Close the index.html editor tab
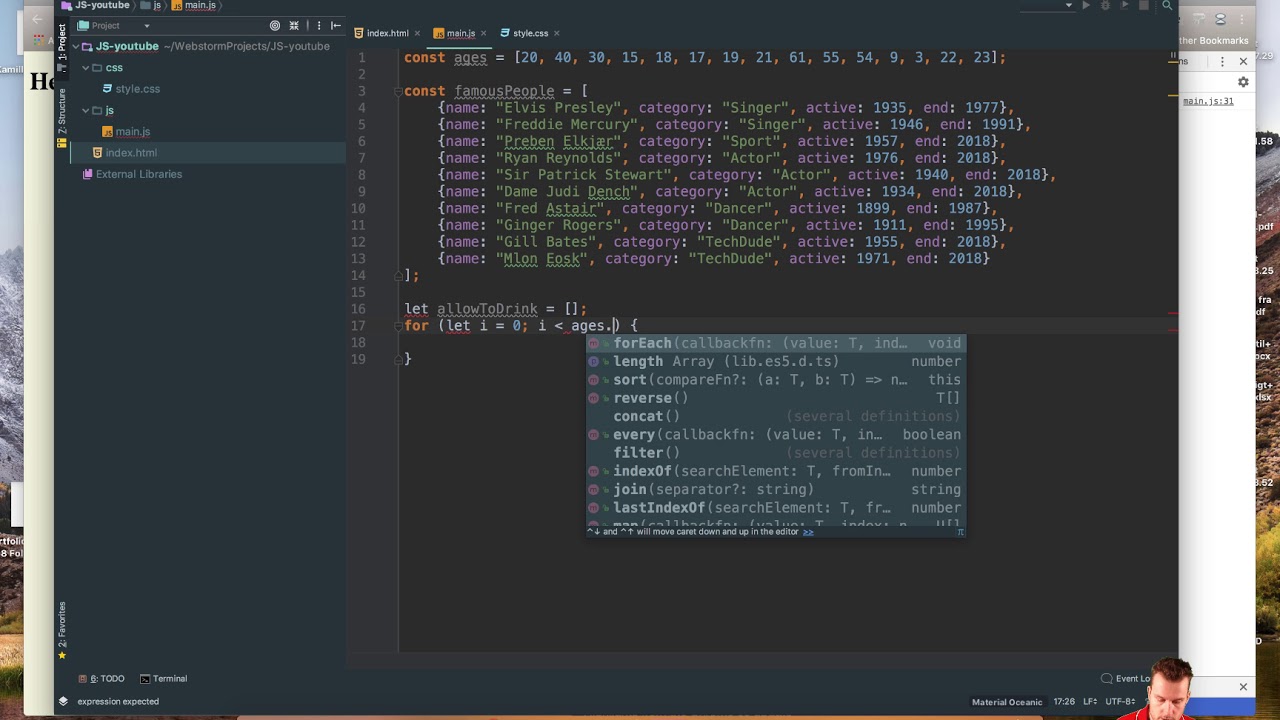 pos(417,34)
